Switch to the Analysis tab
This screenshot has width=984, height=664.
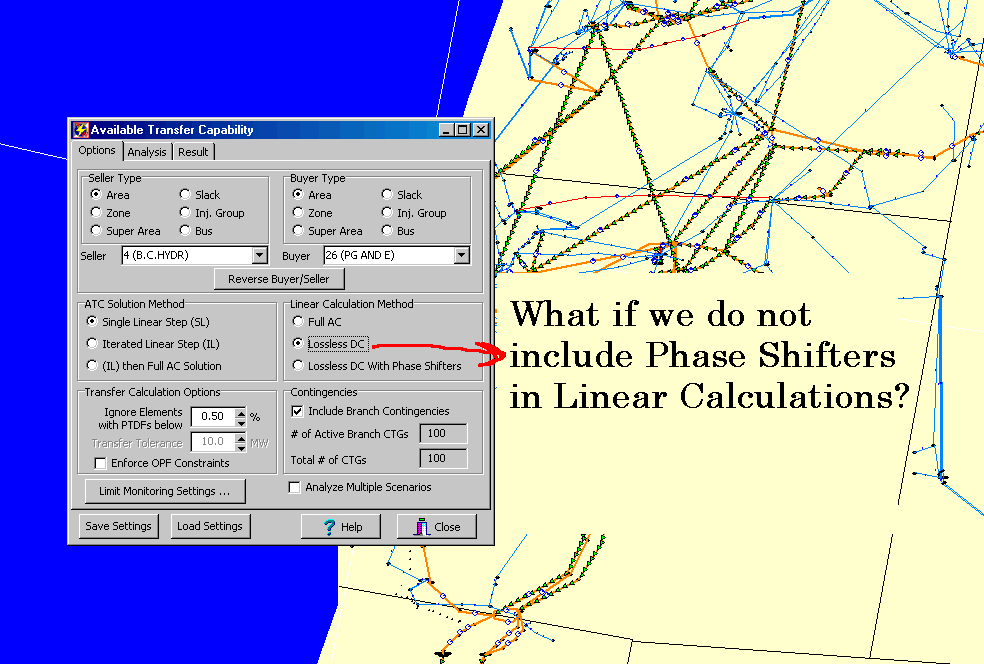tap(147, 152)
